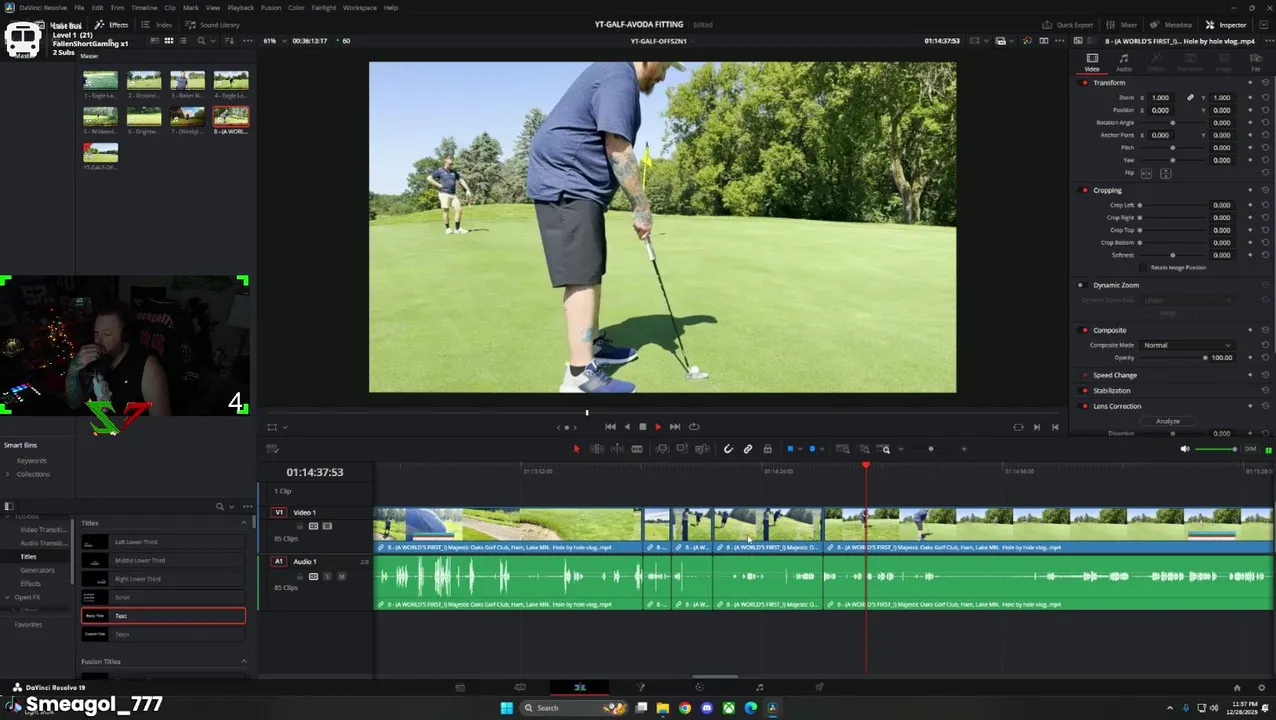Adjust the Opacity slider
The width and height of the screenshot is (1276, 720).
coord(1173,358)
